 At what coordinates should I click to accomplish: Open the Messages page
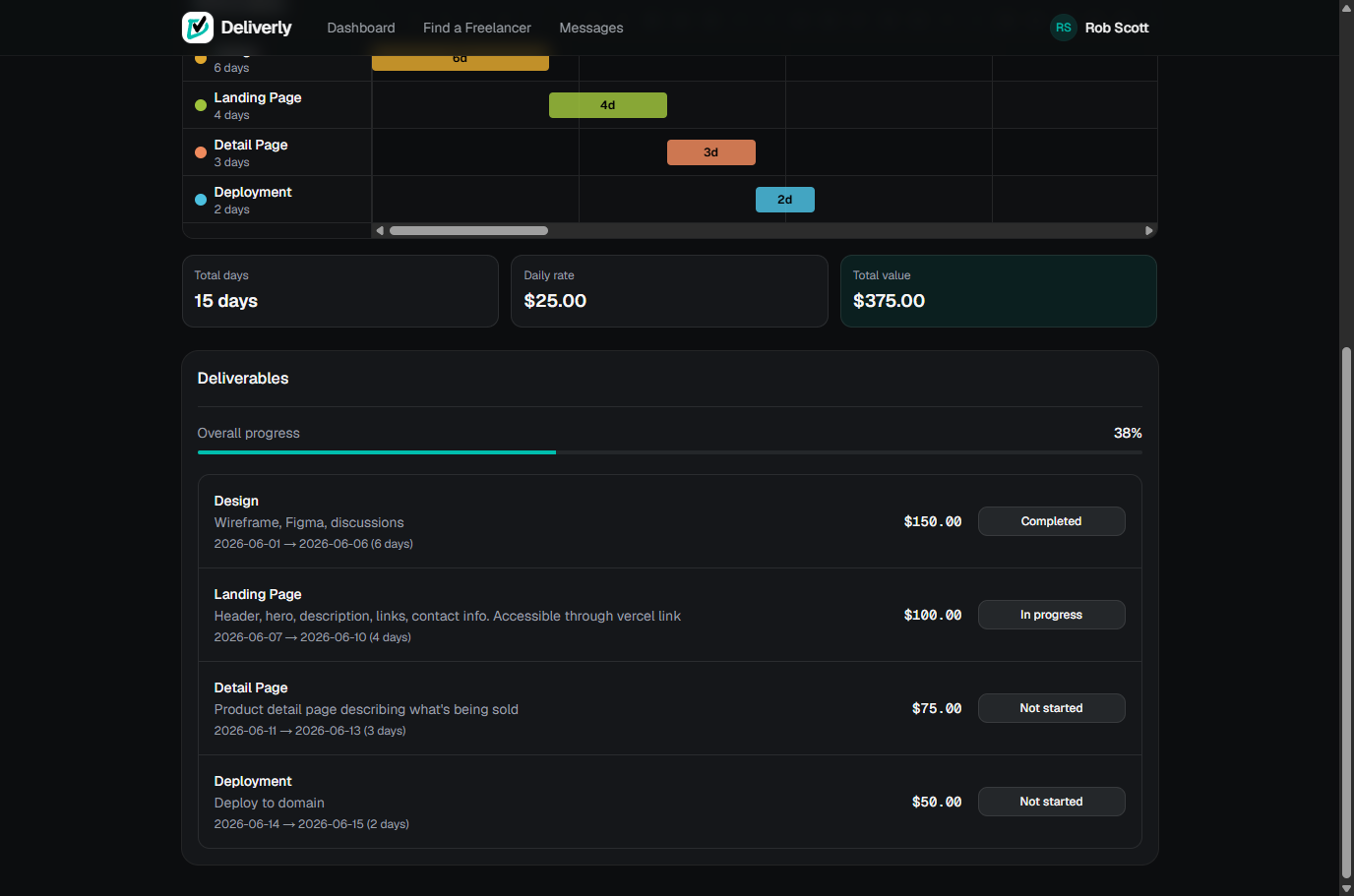[591, 28]
